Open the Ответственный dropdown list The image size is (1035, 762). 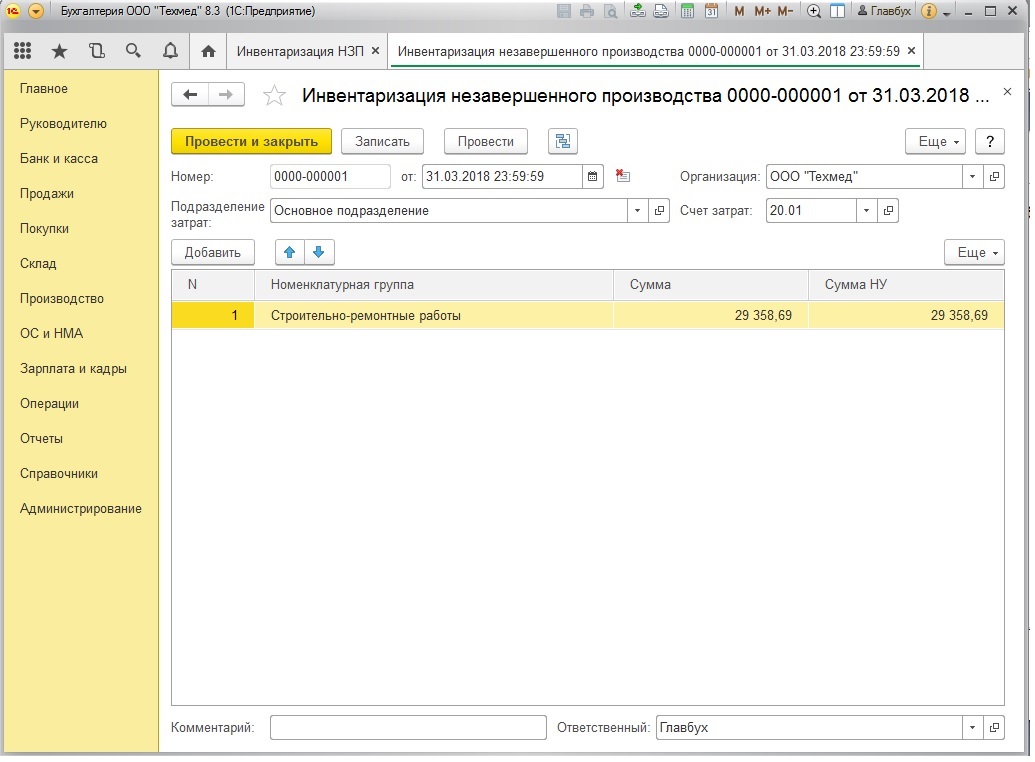(973, 728)
